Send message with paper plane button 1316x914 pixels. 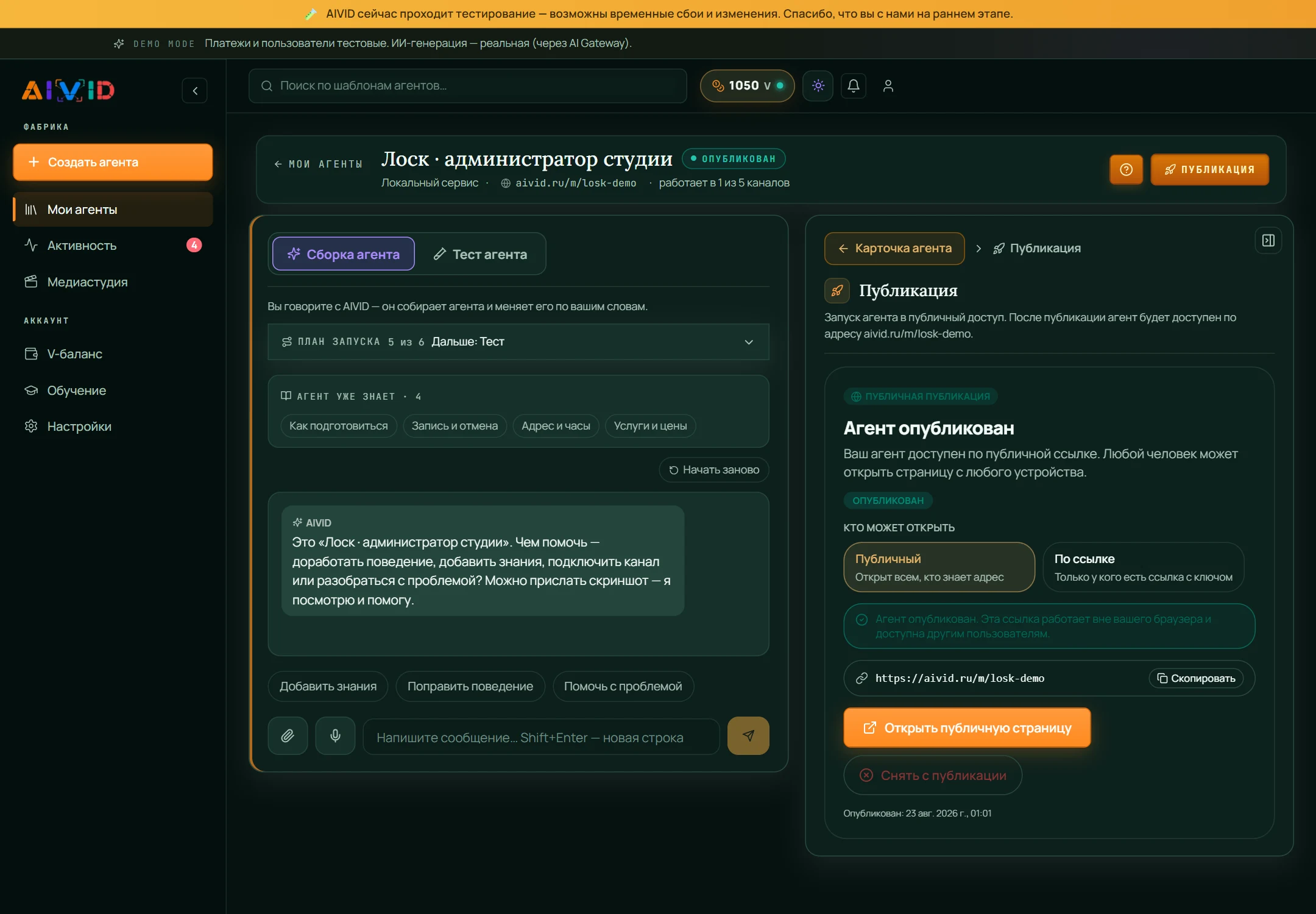(748, 736)
